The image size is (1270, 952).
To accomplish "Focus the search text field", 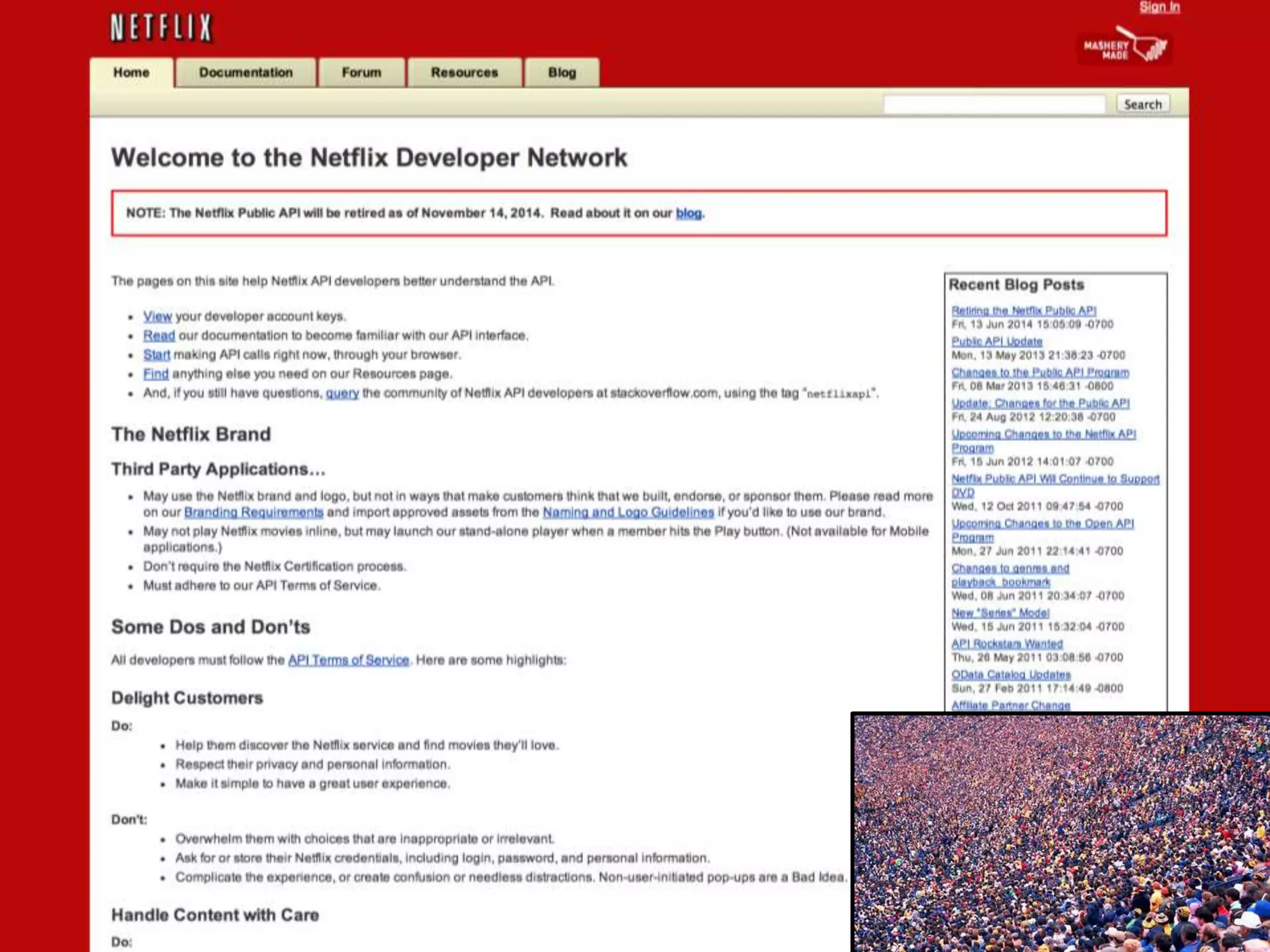I will click(994, 104).
